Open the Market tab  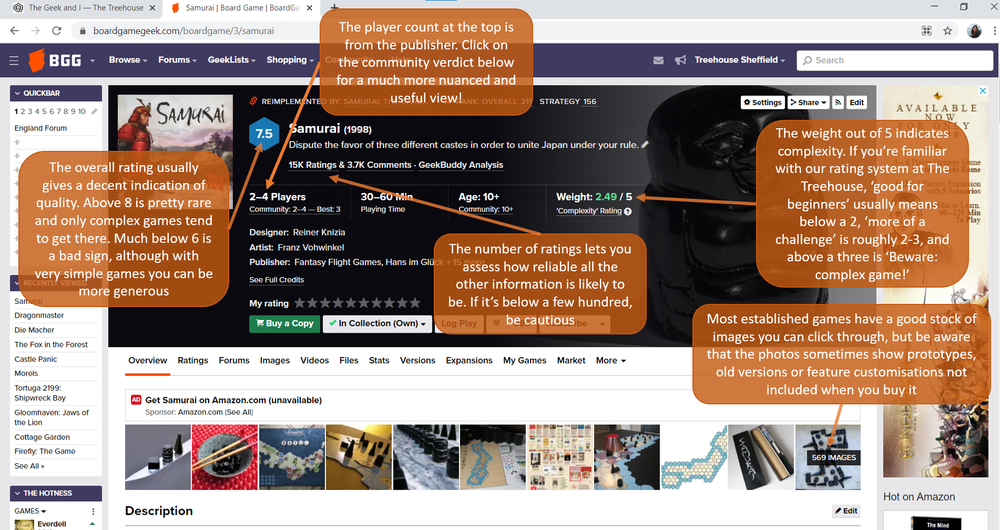[571, 360]
